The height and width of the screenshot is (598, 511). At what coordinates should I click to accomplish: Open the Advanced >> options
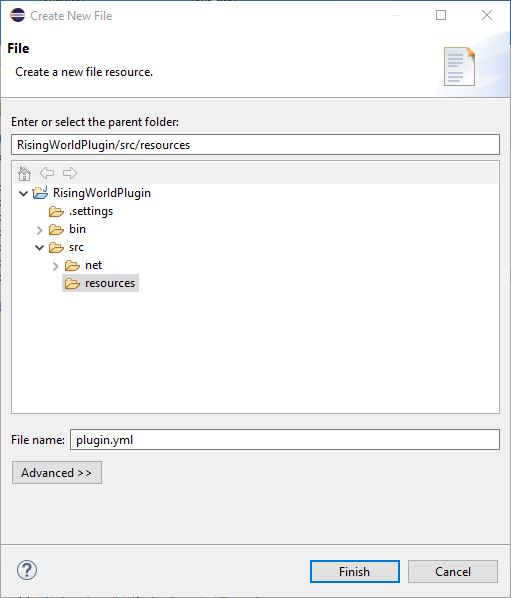(x=57, y=473)
